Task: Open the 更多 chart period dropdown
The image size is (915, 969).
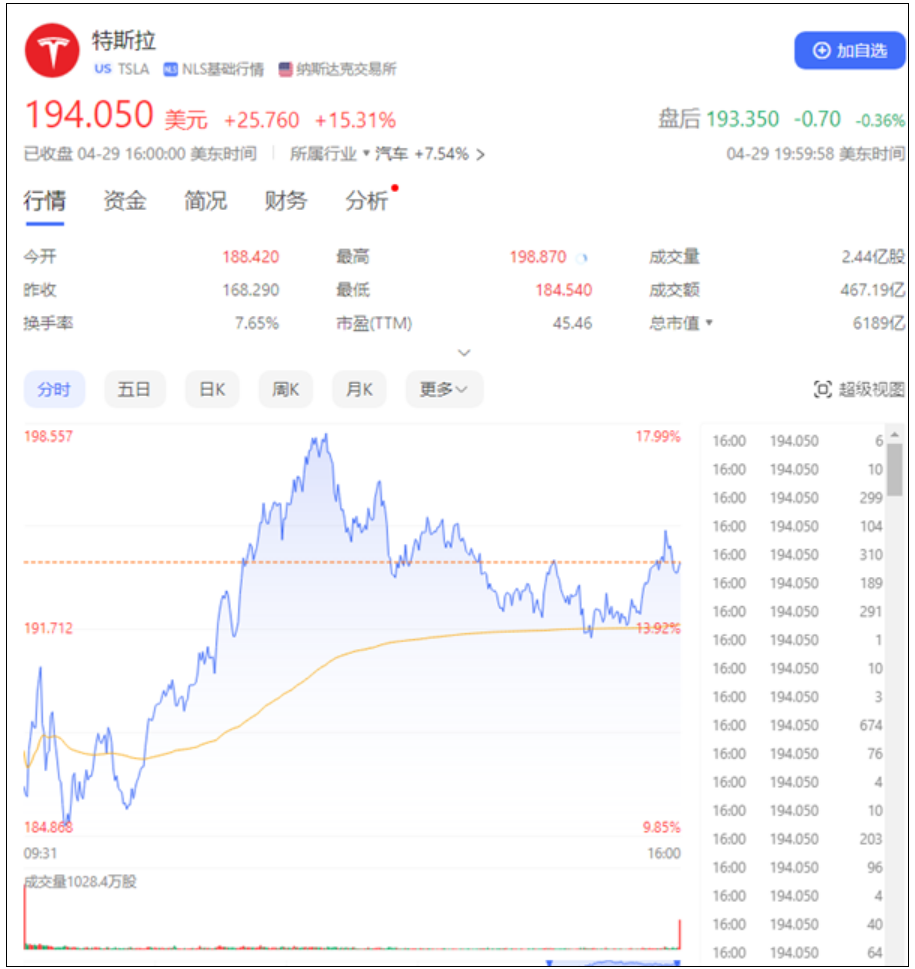Action: [x=444, y=389]
